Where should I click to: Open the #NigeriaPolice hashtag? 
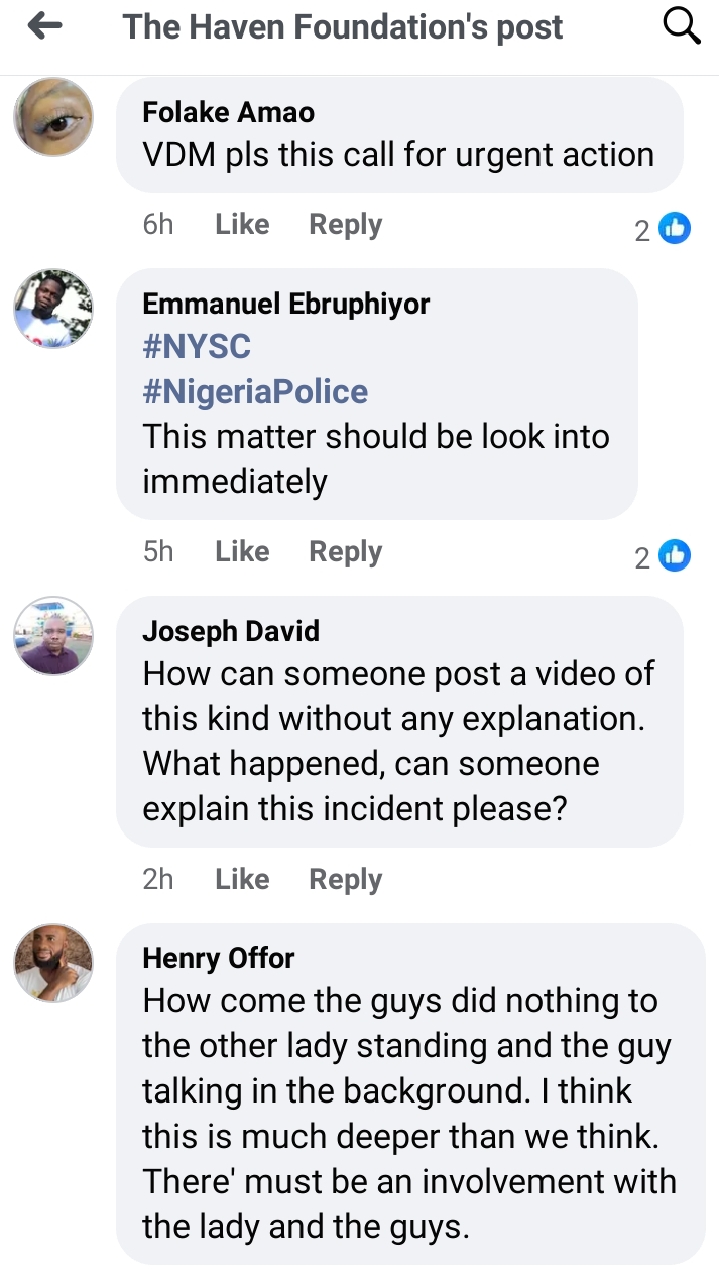[x=255, y=391]
